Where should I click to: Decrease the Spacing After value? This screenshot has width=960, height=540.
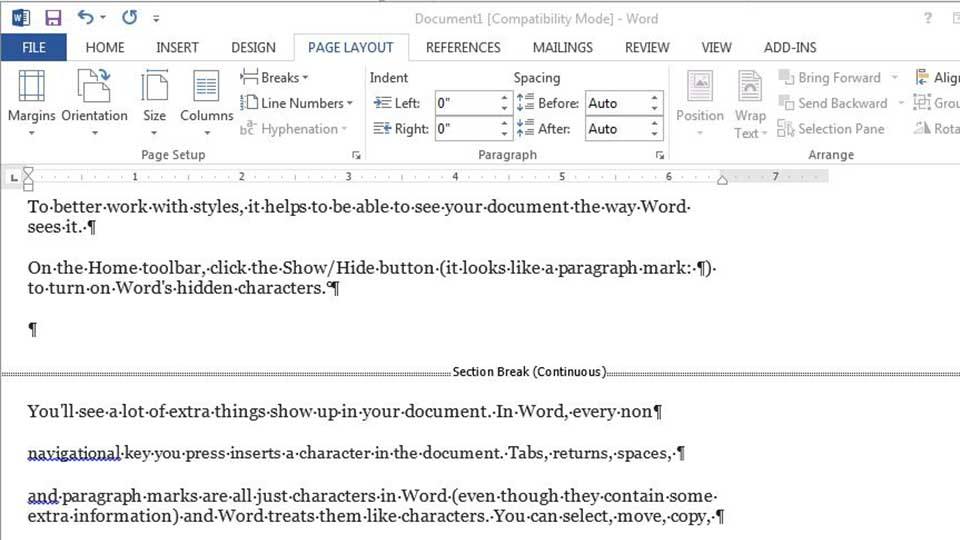655,134
